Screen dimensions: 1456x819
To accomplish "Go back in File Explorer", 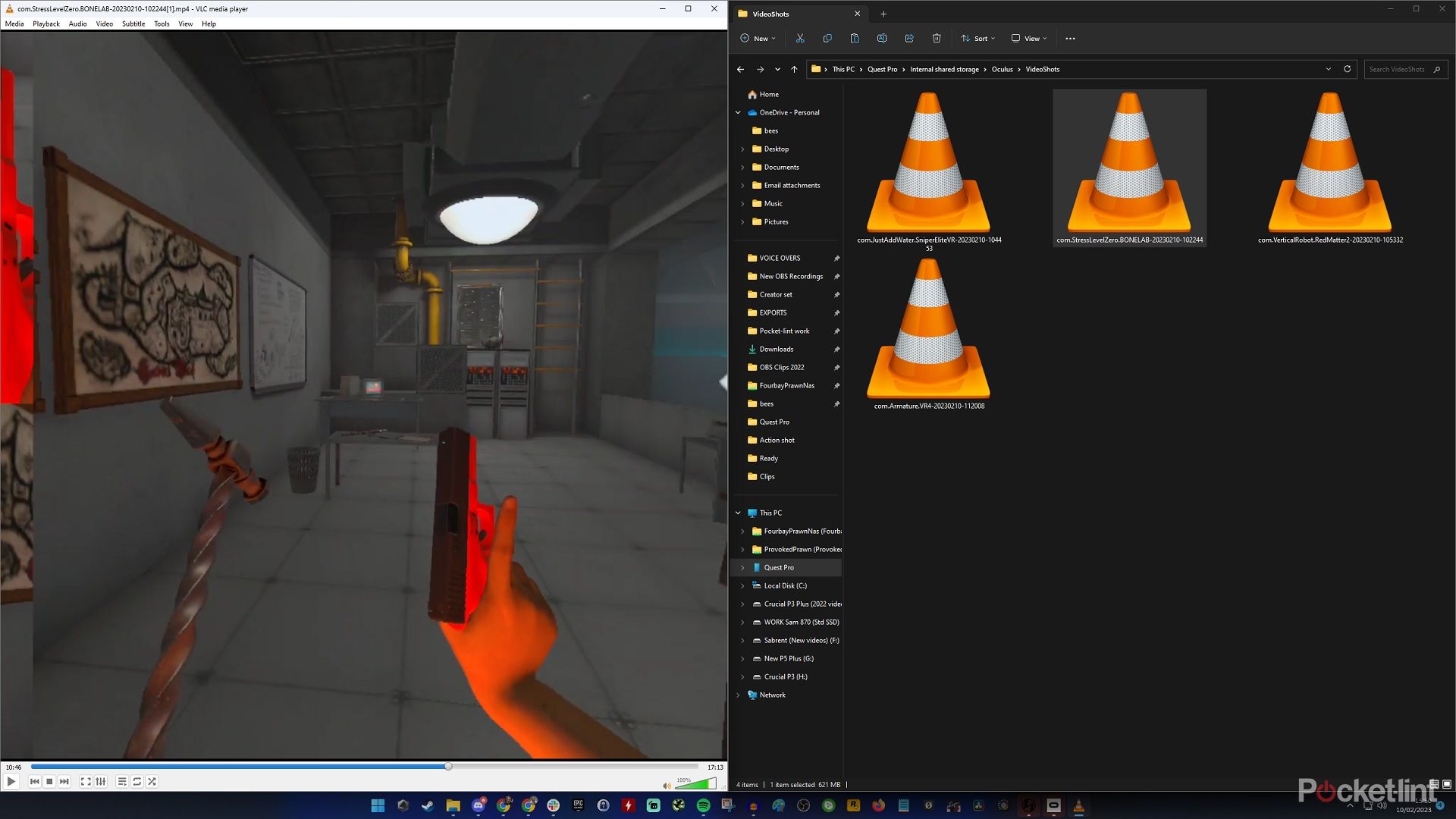I will coord(740,69).
